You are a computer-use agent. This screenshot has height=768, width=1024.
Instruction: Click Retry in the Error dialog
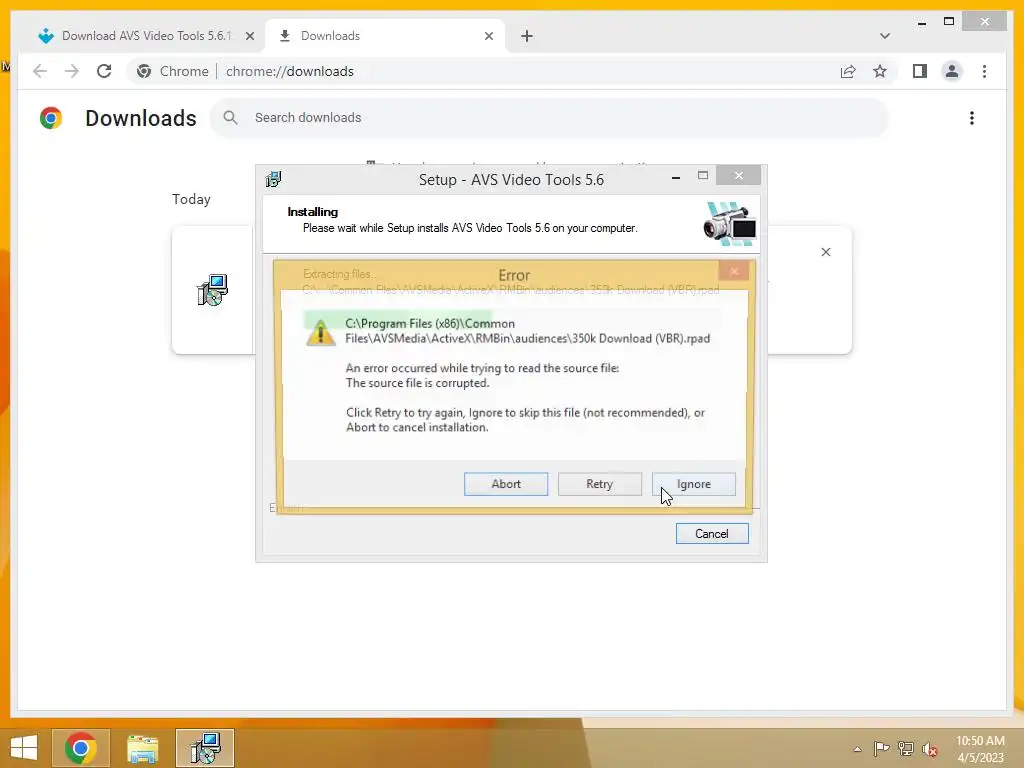[x=600, y=484]
